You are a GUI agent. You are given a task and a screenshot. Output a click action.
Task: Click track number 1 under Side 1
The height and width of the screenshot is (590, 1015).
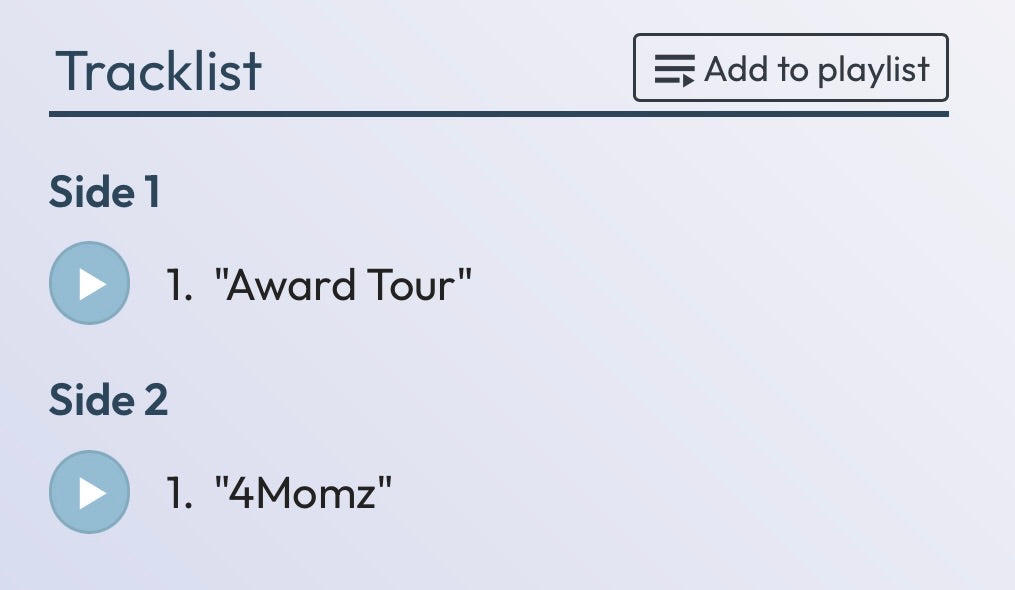(179, 286)
